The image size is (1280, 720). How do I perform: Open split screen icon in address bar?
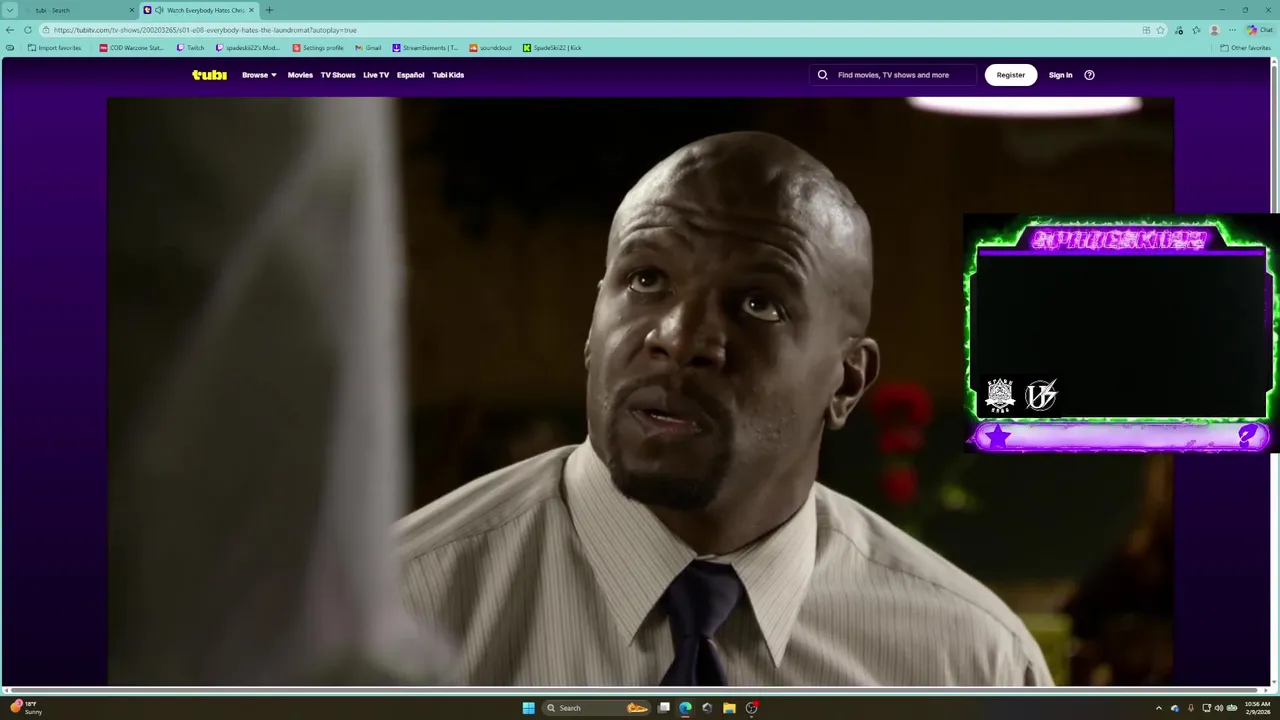[1146, 30]
